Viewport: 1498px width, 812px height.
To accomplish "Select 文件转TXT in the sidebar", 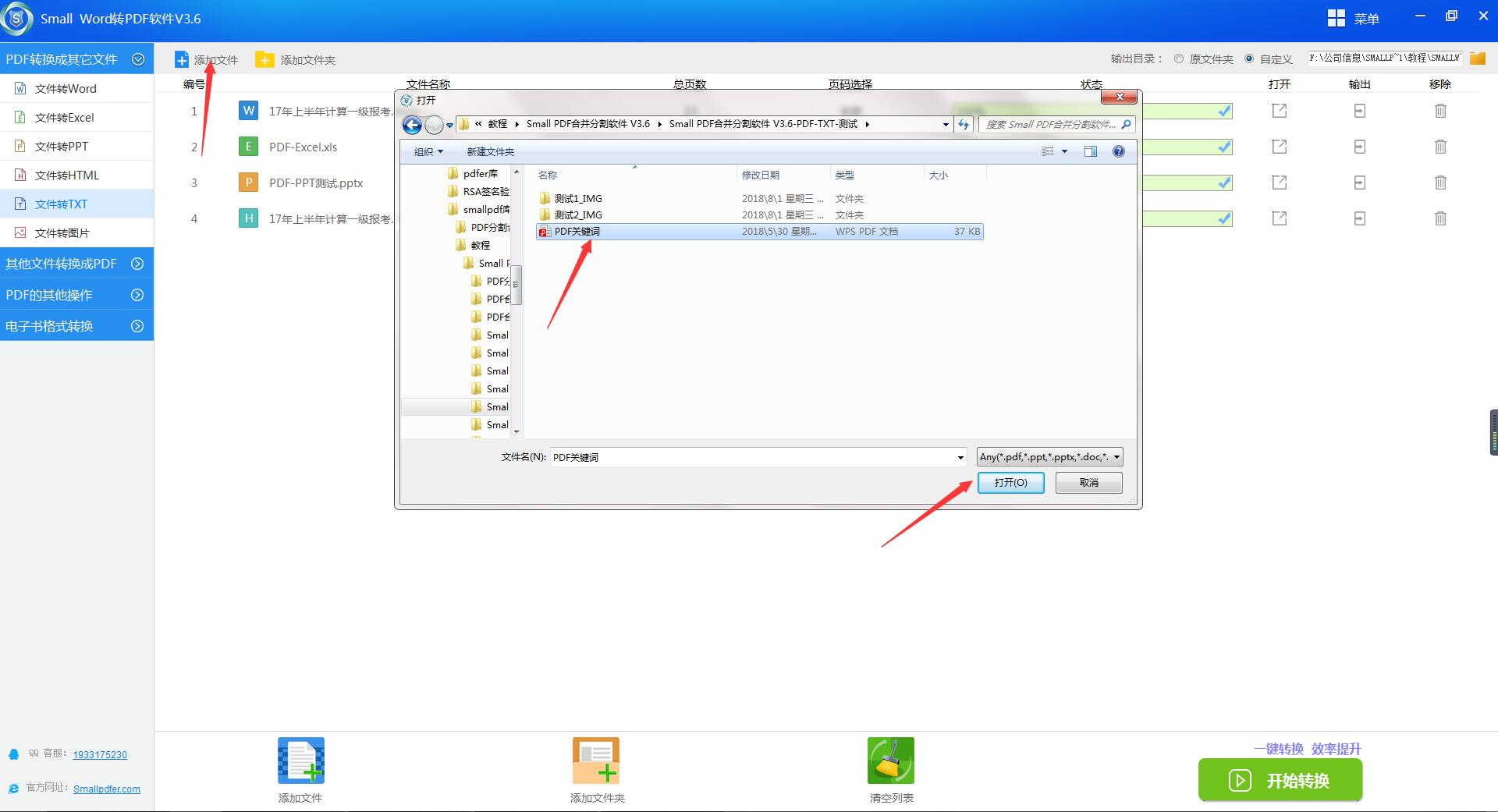I will coord(76,204).
